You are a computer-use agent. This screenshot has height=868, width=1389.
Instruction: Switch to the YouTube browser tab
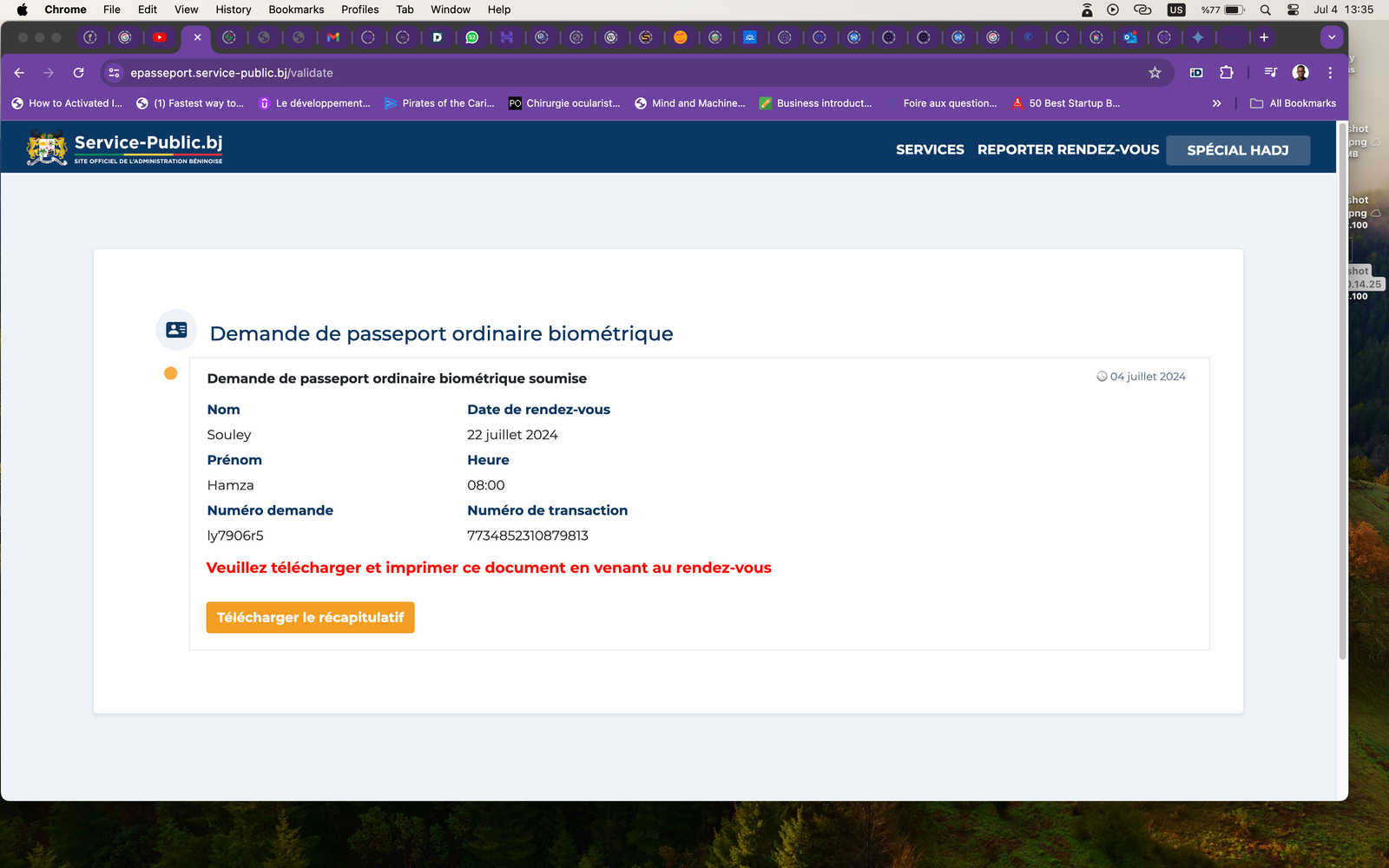[x=160, y=37]
